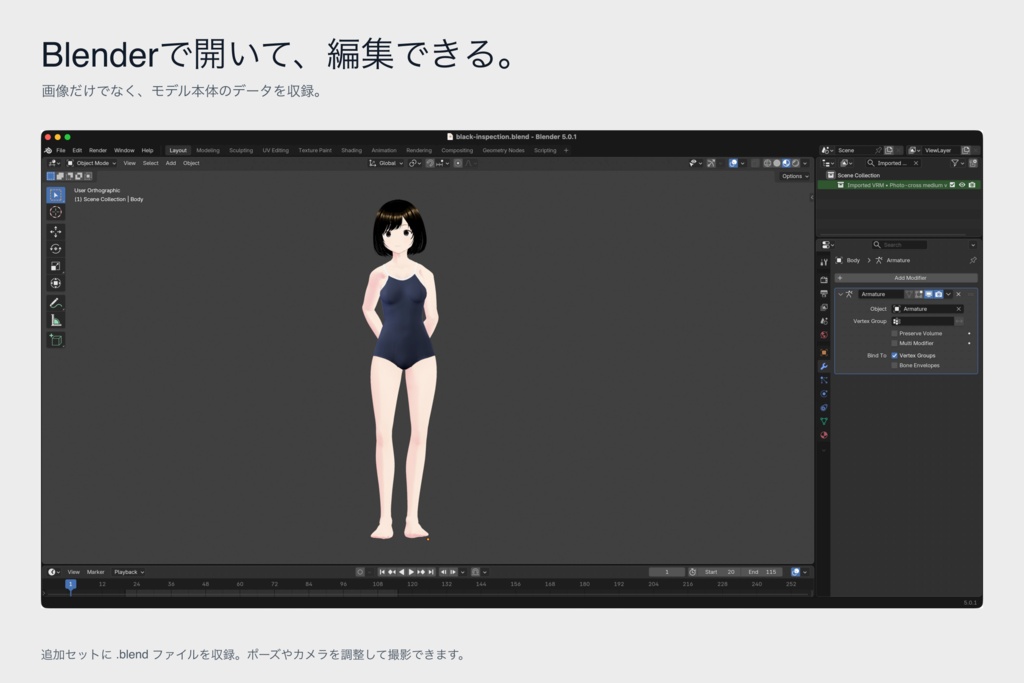Open the viewport Options dropdown
Viewport: 1024px width, 683px height.
[795, 176]
